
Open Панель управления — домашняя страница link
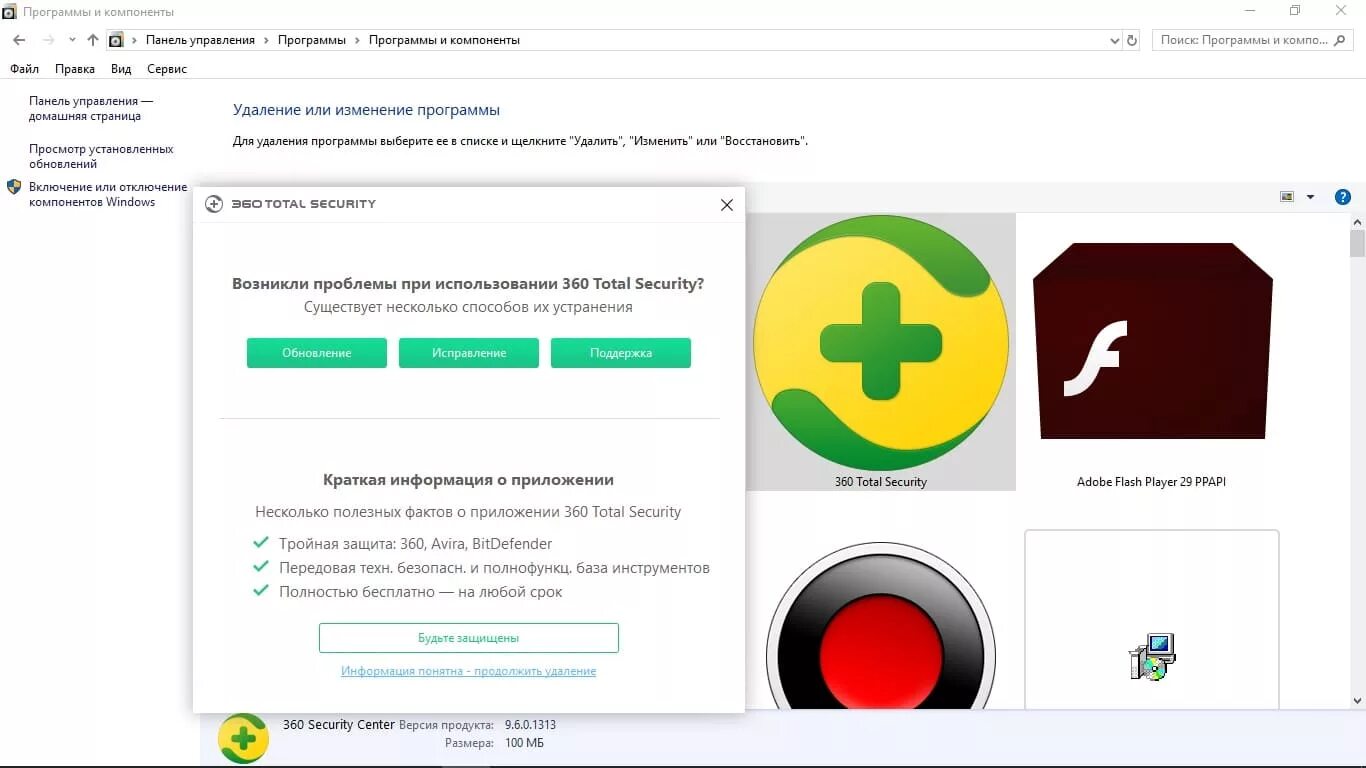tap(91, 108)
